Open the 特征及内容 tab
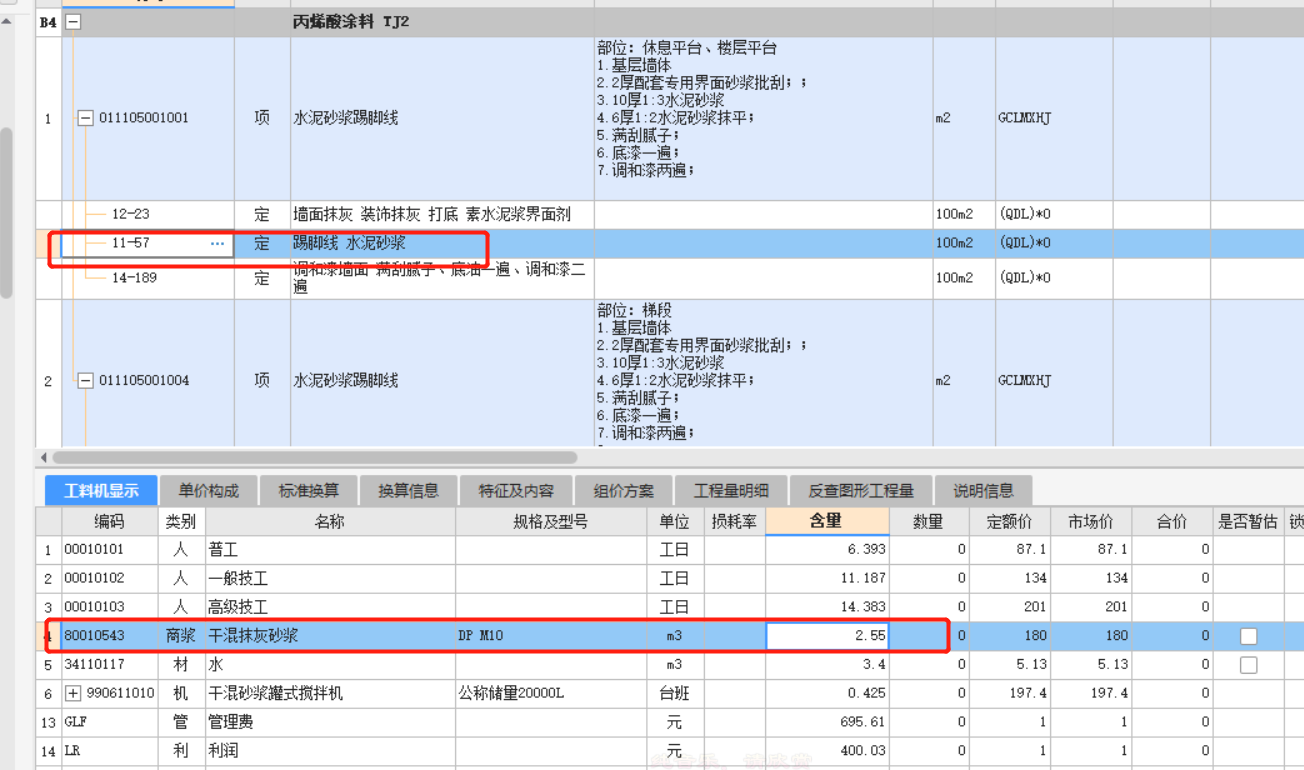This screenshot has height=770, width=1304. (516, 491)
